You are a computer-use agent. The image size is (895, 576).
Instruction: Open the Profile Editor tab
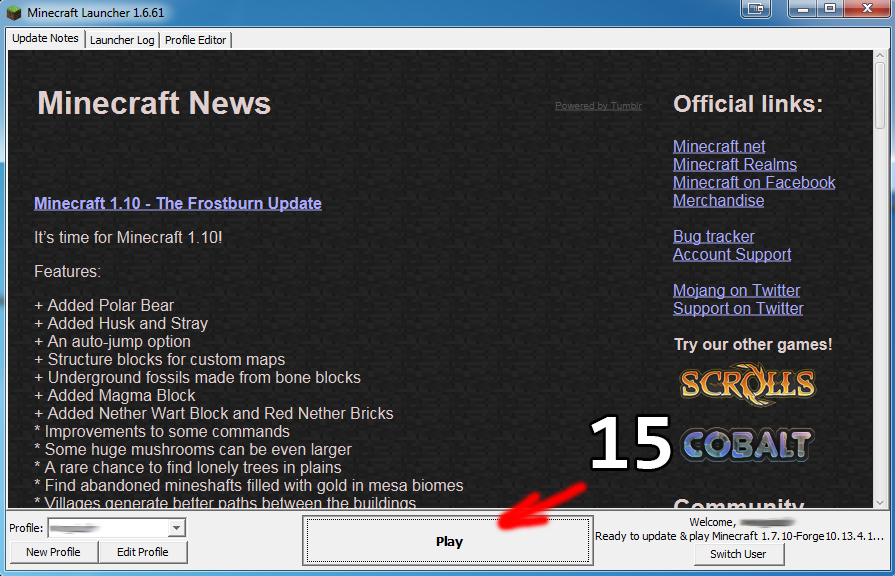(x=195, y=40)
